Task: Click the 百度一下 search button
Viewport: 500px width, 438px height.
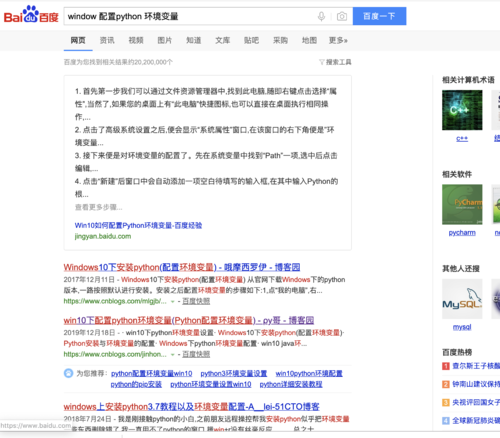Action: point(379,16)
